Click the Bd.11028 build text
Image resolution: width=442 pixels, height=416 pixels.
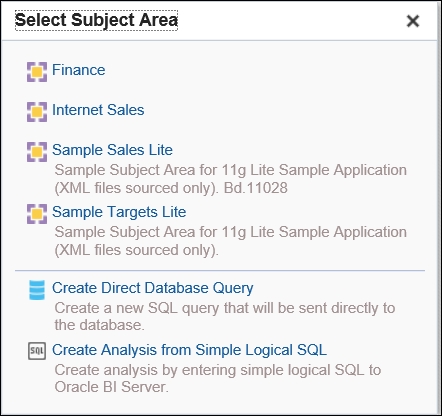256,188
